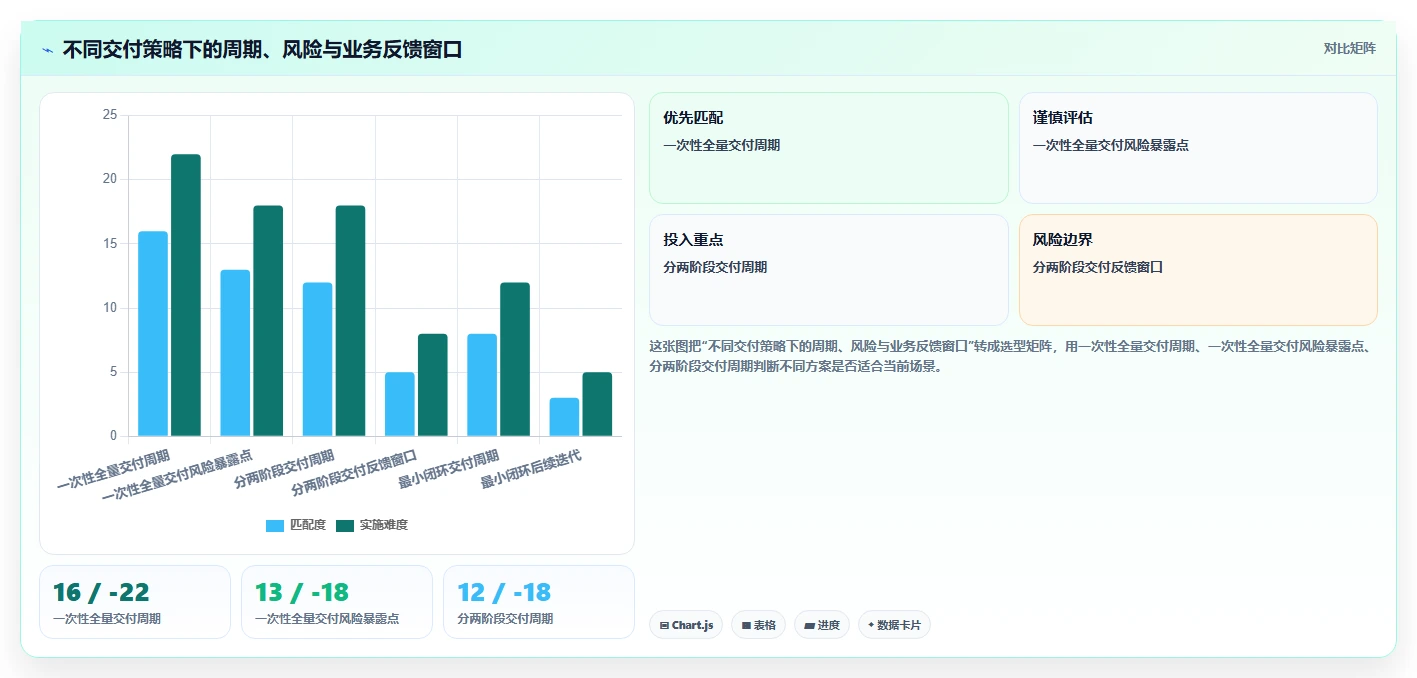The image size is (1417, 678).
Task: Click the 数据卡片 tag chip
Action: tap(894, 625)
